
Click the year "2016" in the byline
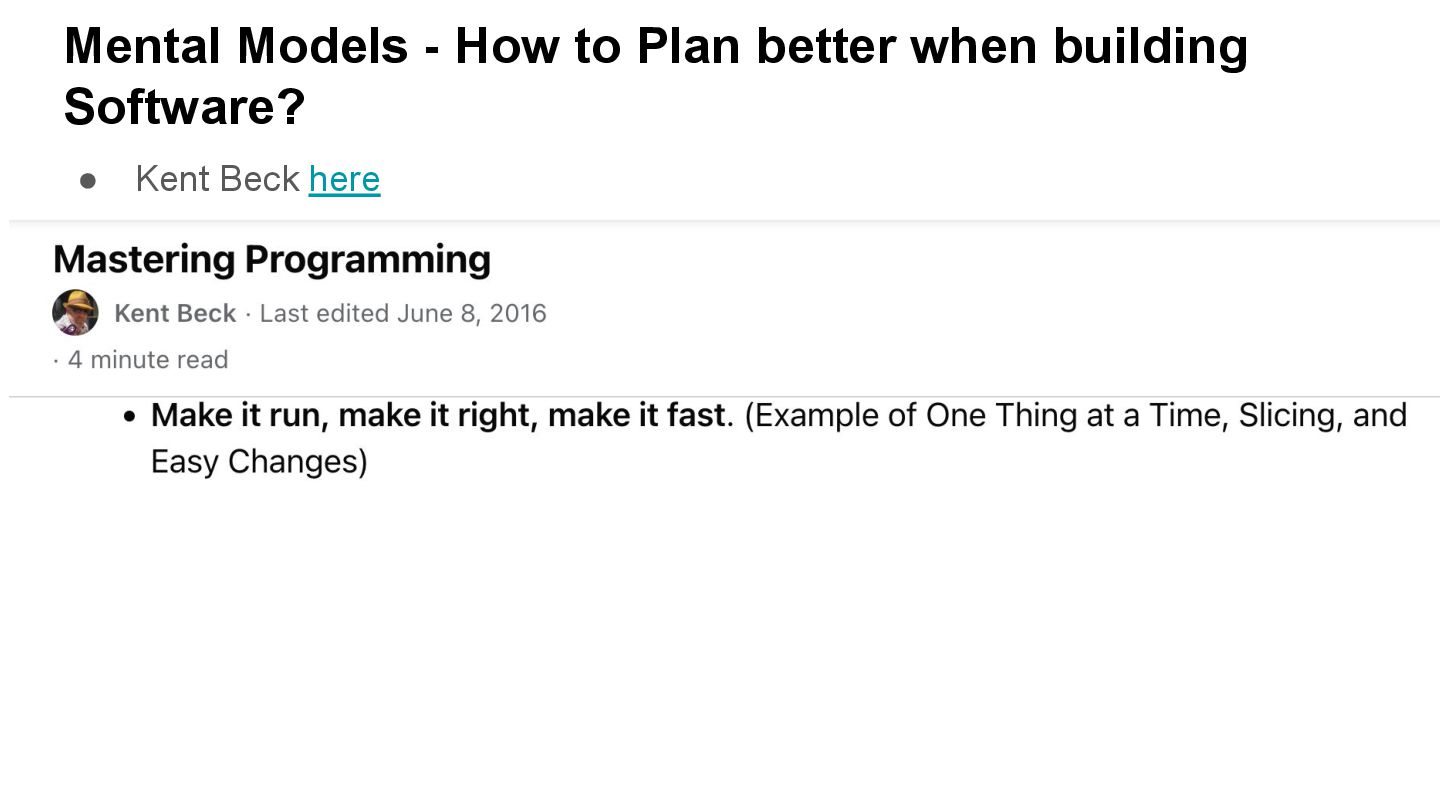pyautogui.click(x=518, y=313)
